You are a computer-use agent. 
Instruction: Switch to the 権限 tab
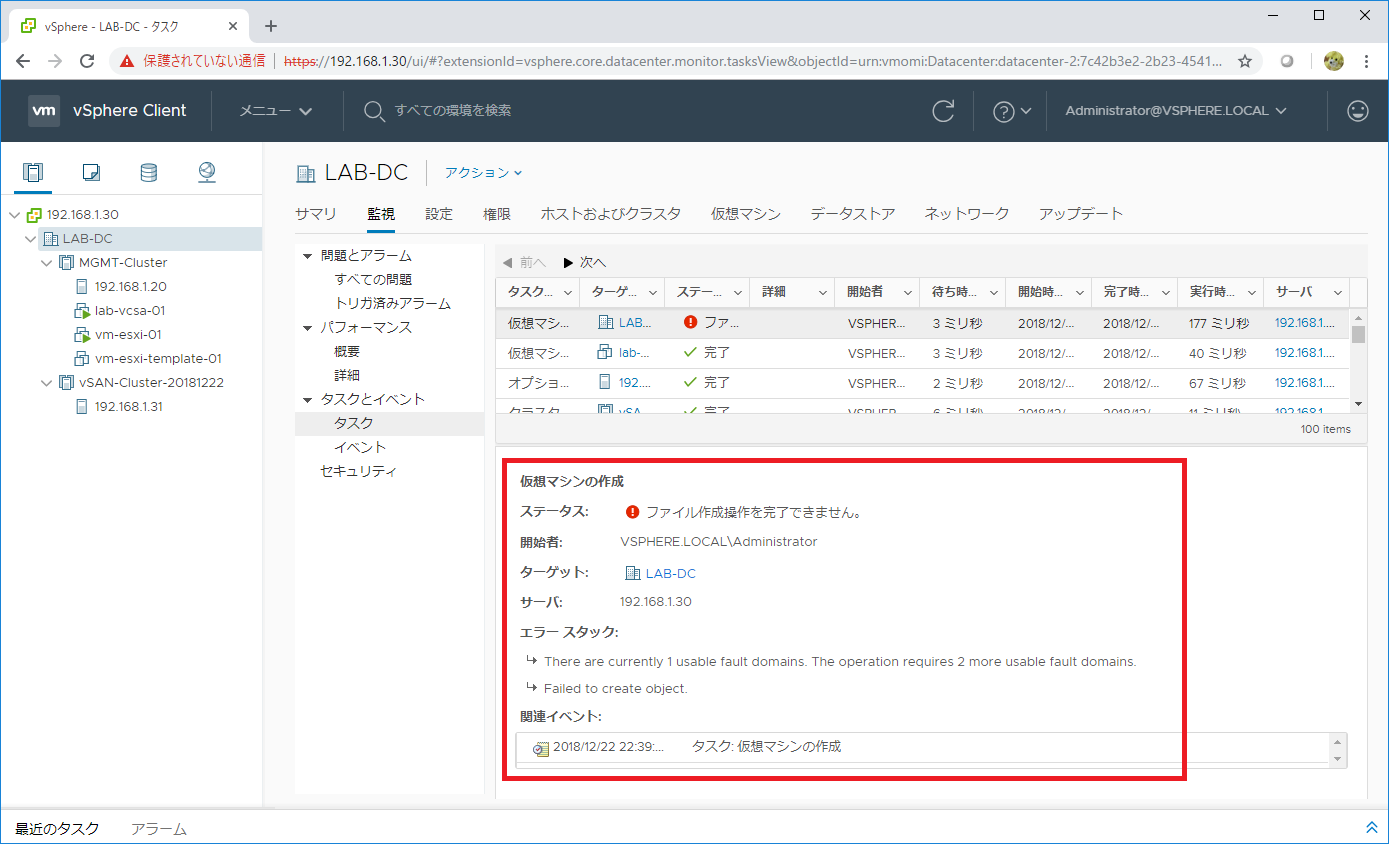point(497,214)
